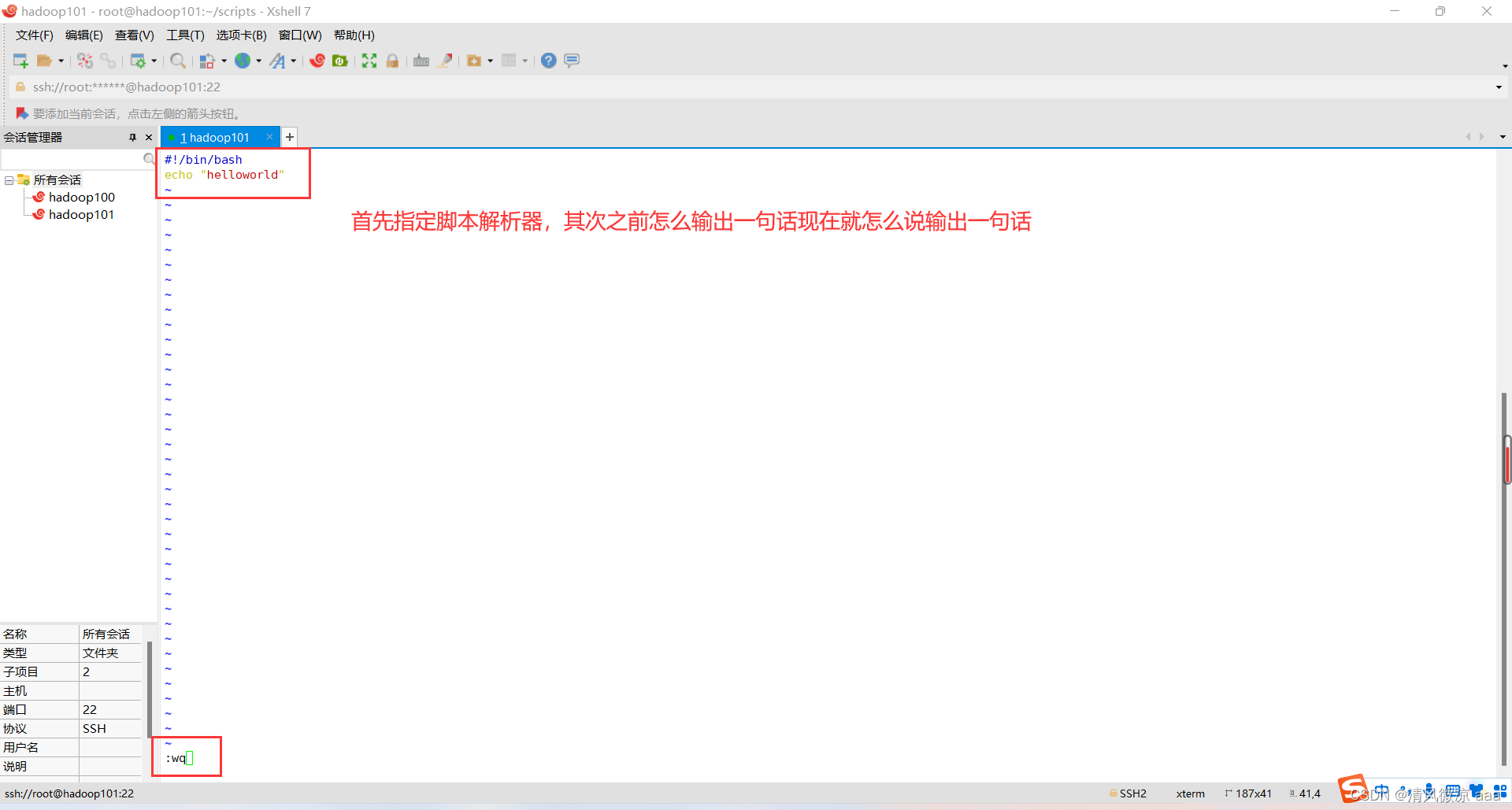Screen dimensions: 1512x810
Task: Click the properties panel scrollbar
Action: [x=150, y=689]
